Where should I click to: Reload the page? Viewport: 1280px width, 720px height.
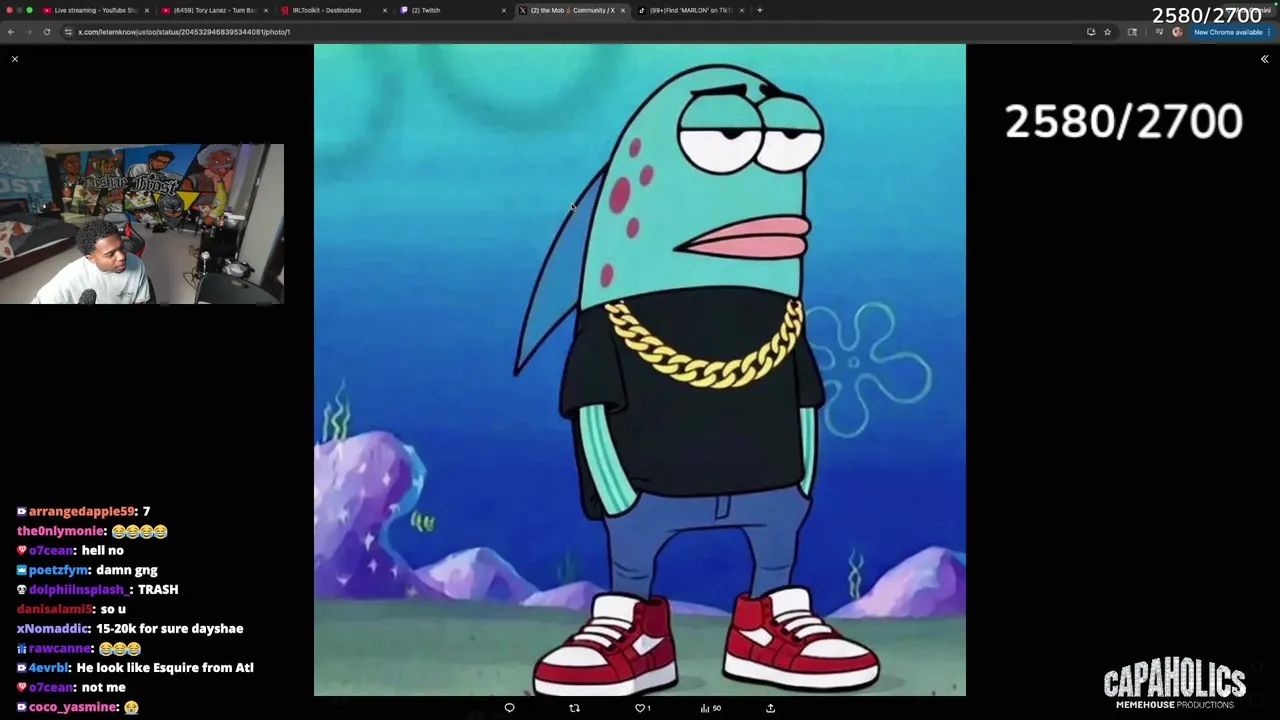tap(46, 32)
